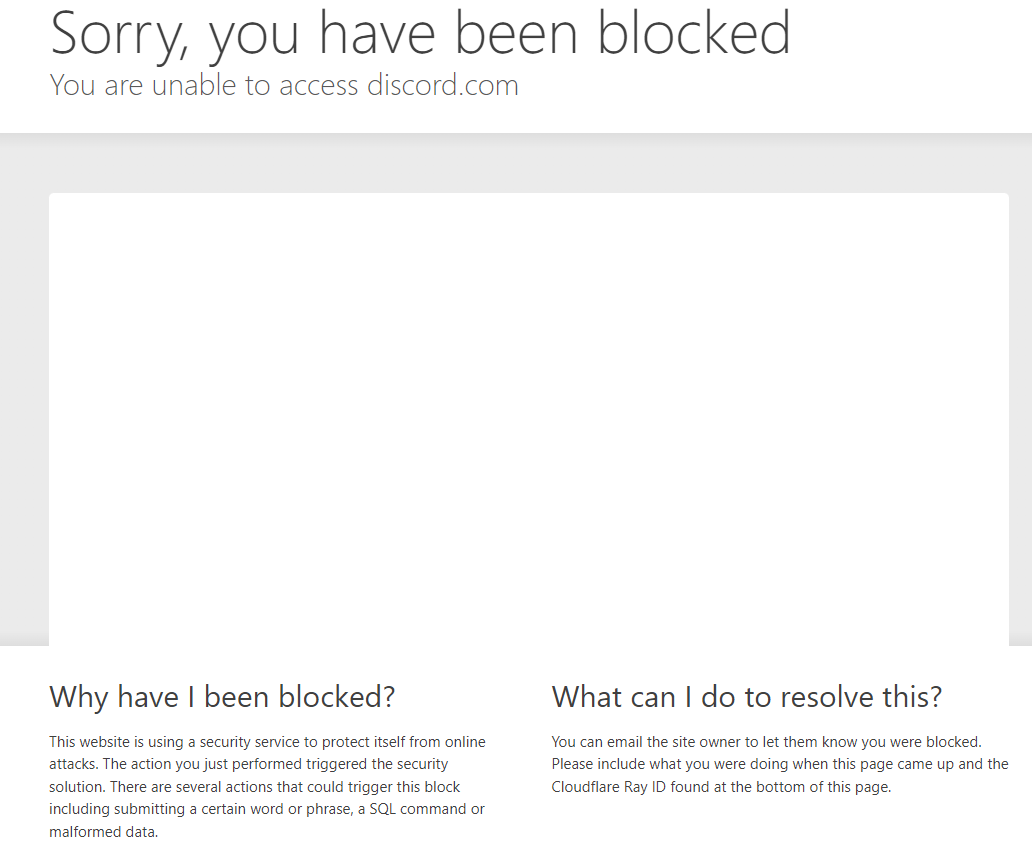Click the discord.com domain text
1032x852 pixels.
[x=443, y=86]
